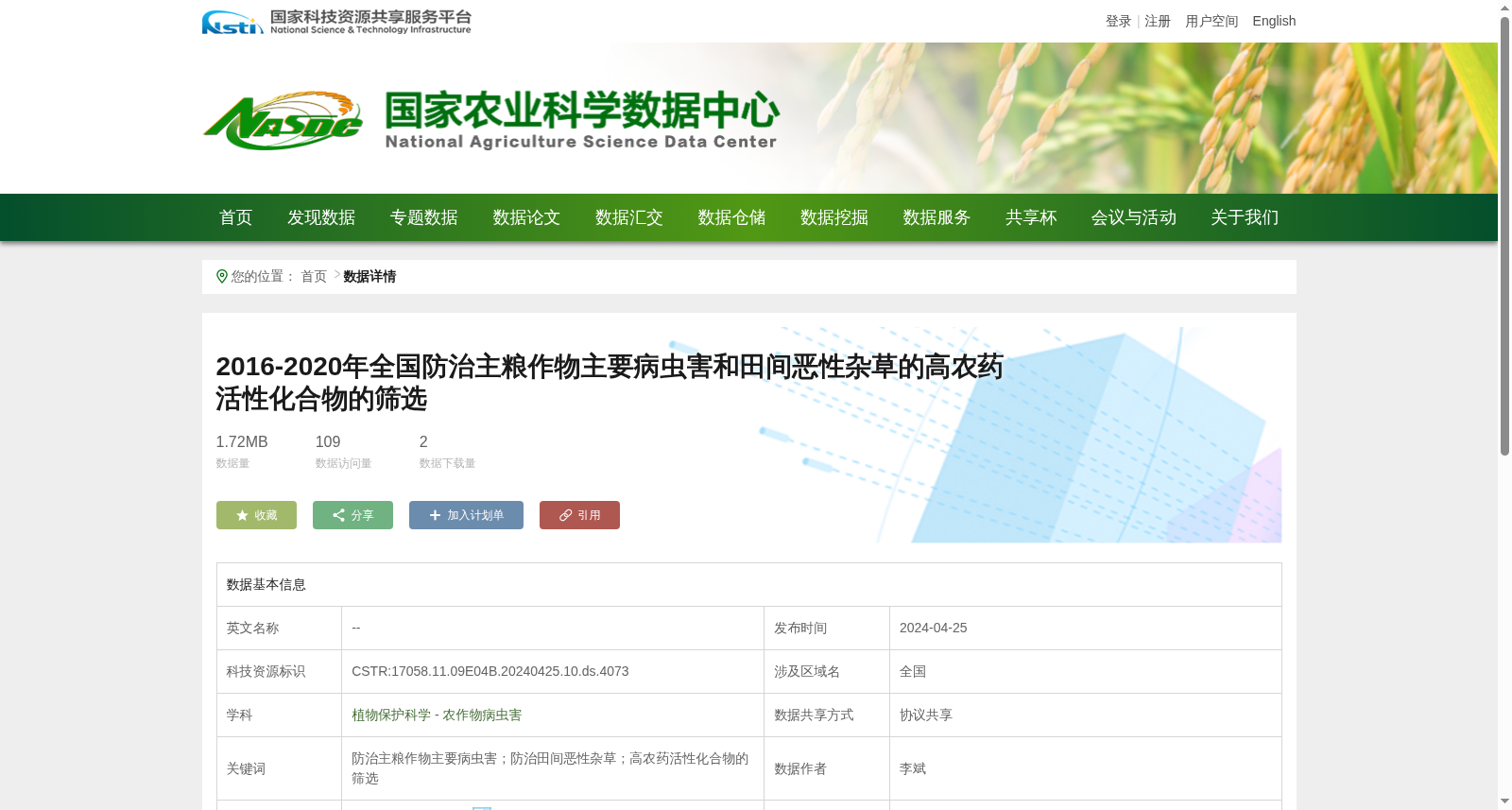Click the 数据基本信息 section header
The width and height of the screenshot is (1512, 810).
[x=266, y=584]
